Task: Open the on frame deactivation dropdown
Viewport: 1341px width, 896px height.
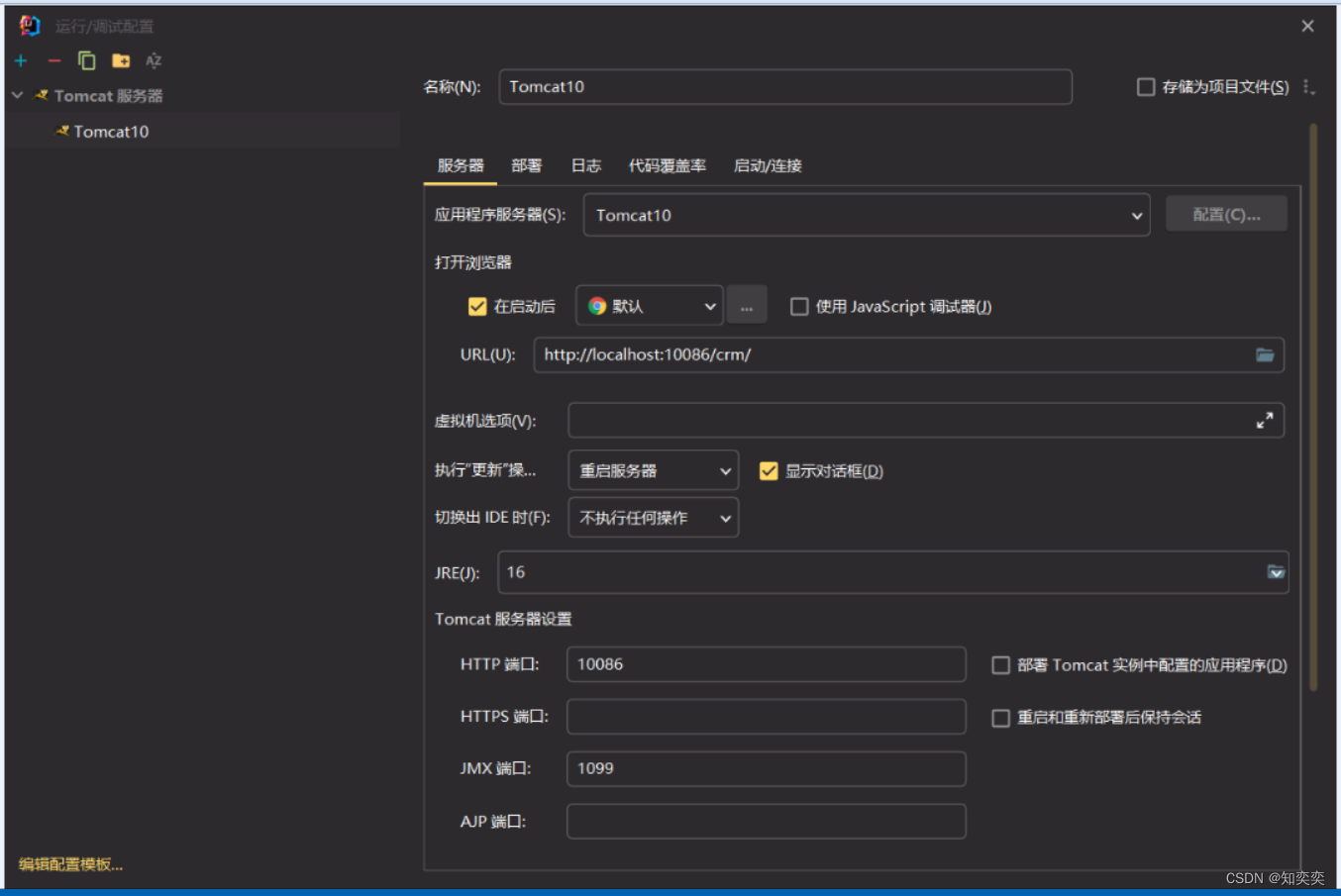Action: 654,518
